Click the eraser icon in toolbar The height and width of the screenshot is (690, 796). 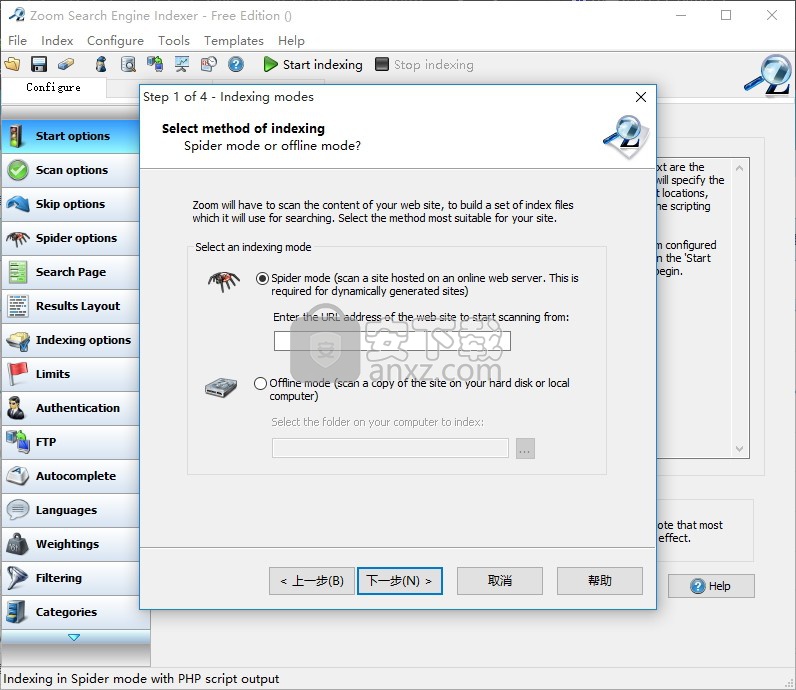pos(66,64)
